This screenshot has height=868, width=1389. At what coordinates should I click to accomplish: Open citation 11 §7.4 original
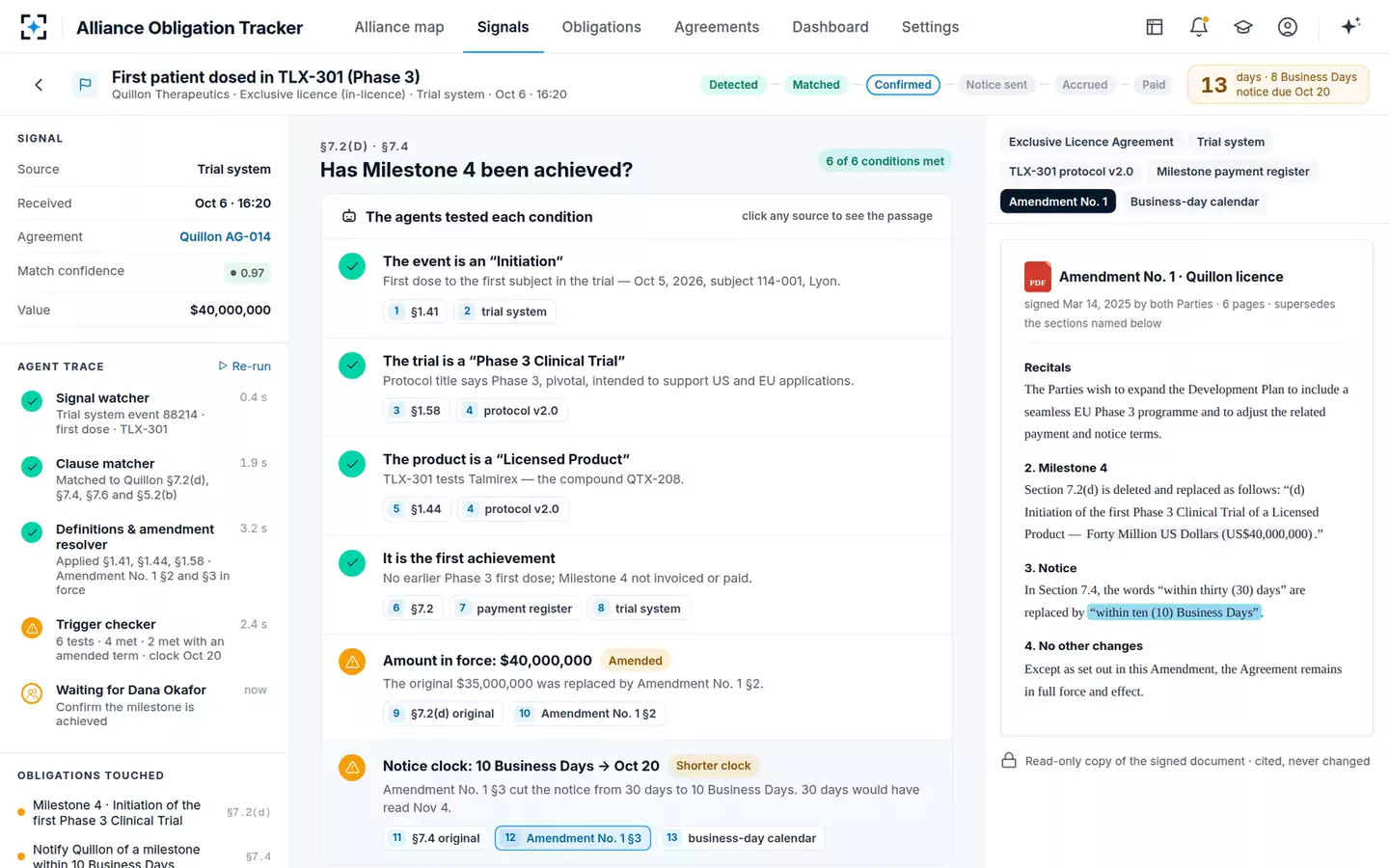436,838
